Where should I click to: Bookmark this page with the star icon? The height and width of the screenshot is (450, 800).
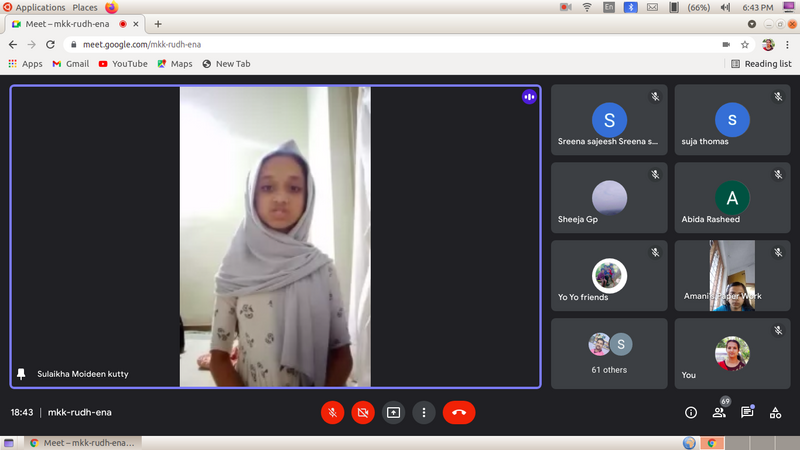pyautogui.click(x=745, y=45)
